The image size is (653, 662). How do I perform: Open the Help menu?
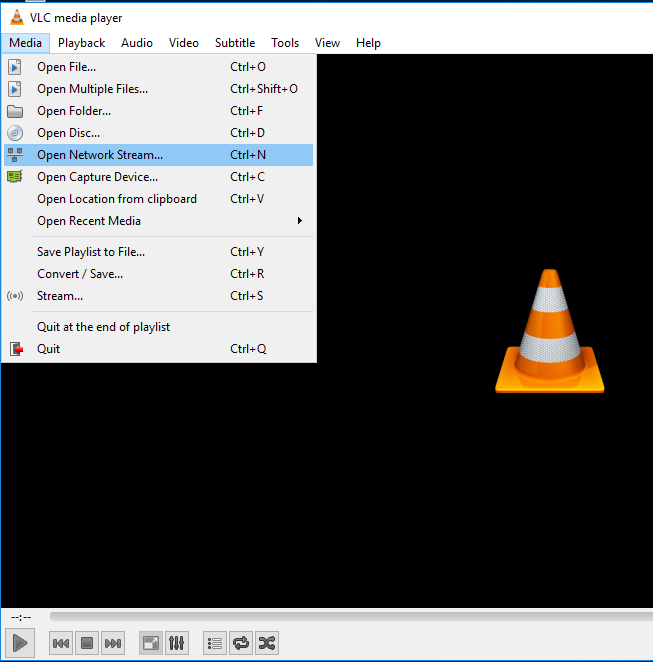coord(368,43)
